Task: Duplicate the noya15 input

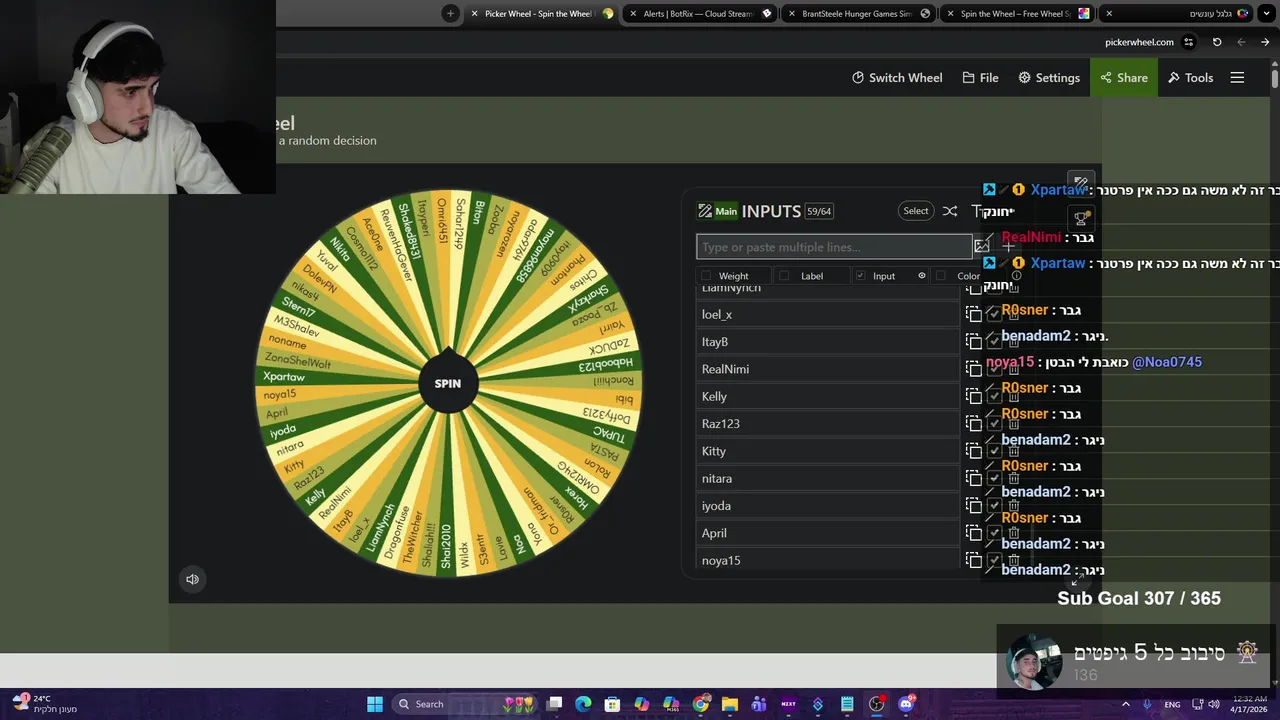Action: click(x=974, y=560)
